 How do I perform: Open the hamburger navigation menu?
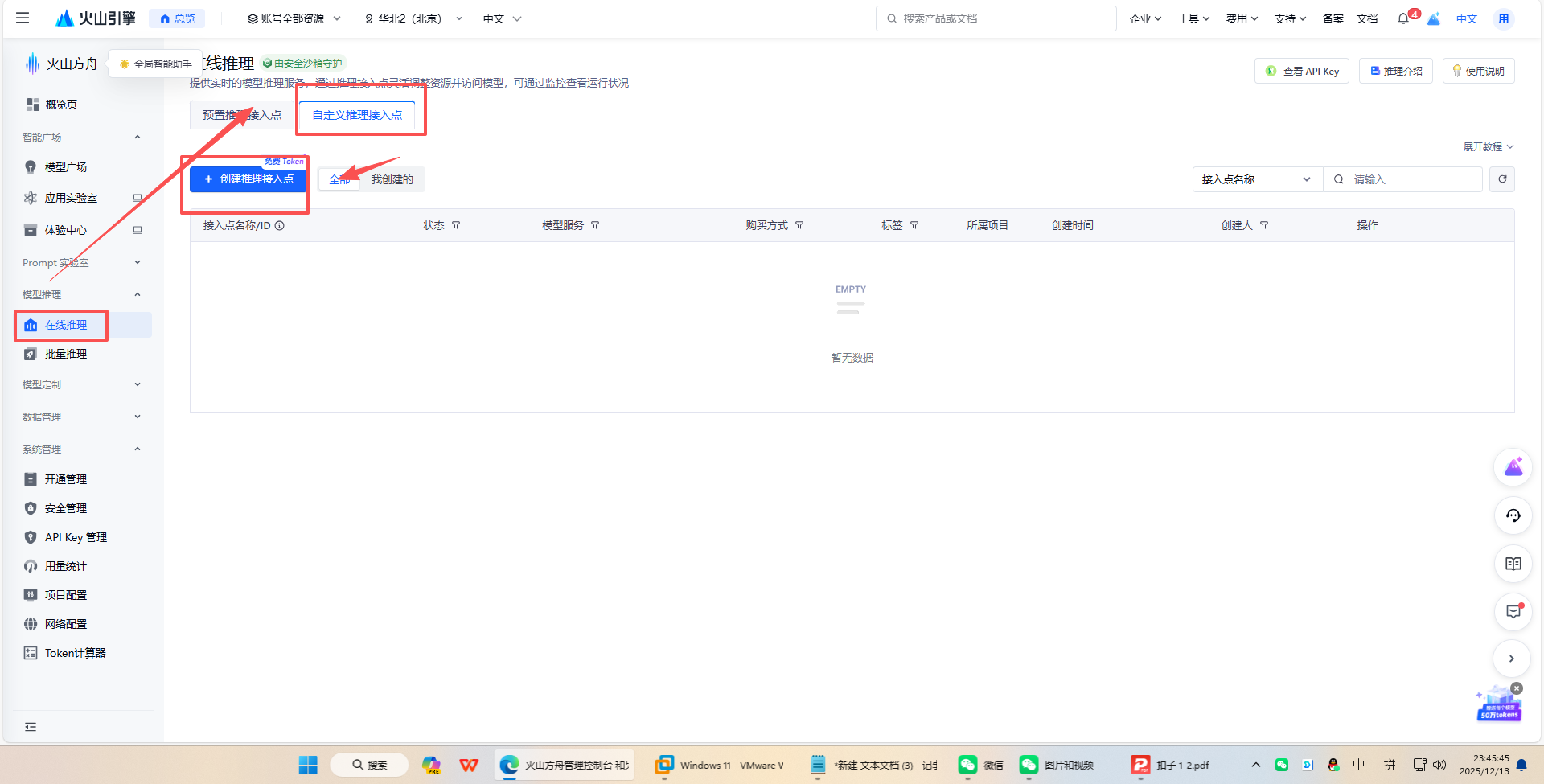(23, 18)
